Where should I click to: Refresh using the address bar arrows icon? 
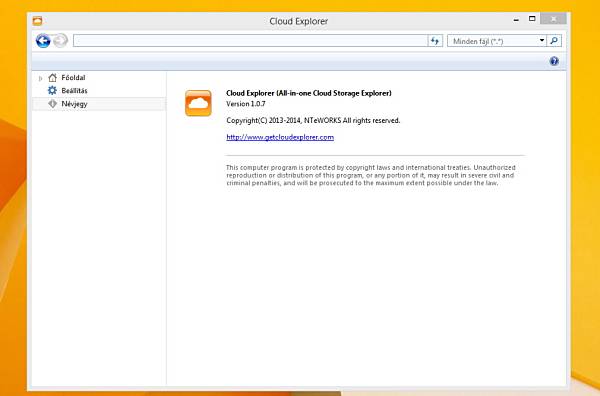(x=435, y=41)
